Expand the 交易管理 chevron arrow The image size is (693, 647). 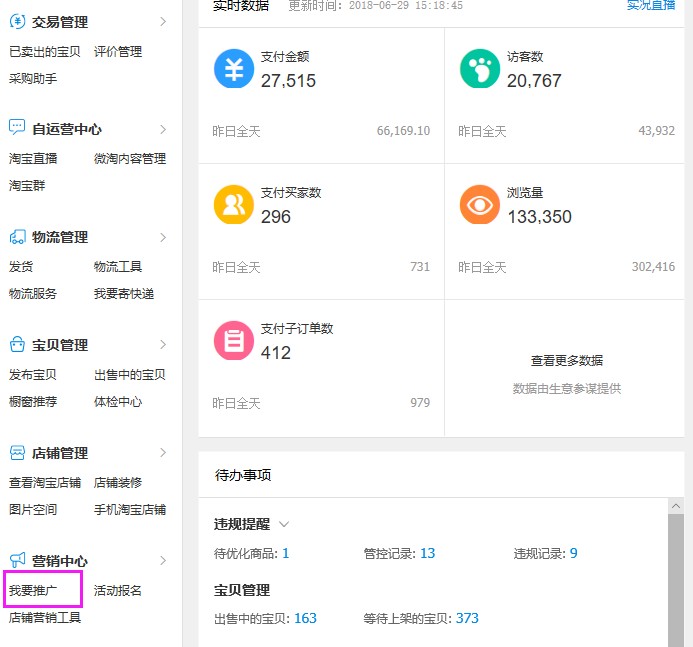click(163, 22)
